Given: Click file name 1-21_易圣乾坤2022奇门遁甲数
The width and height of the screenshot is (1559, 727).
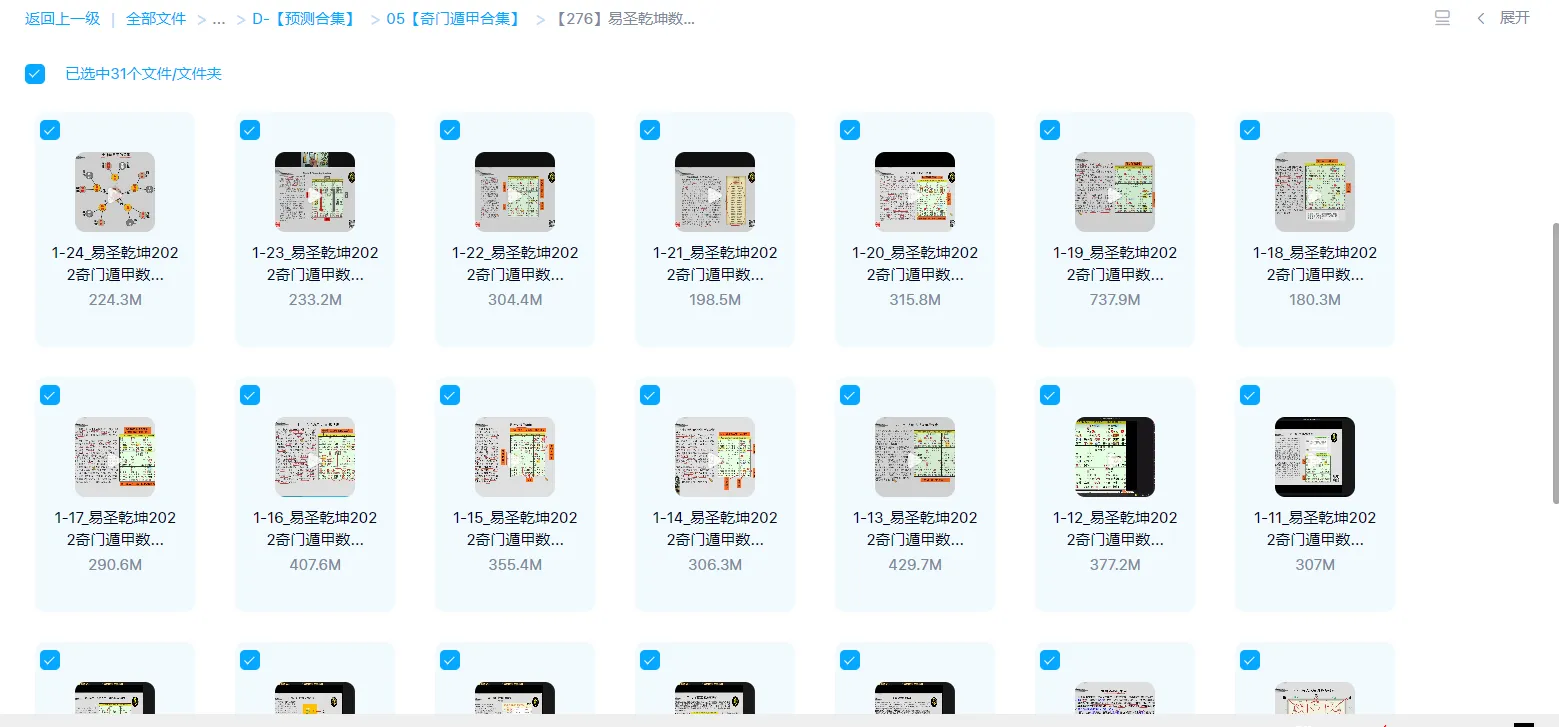Looking at the screenshot, I should (715, 263).
